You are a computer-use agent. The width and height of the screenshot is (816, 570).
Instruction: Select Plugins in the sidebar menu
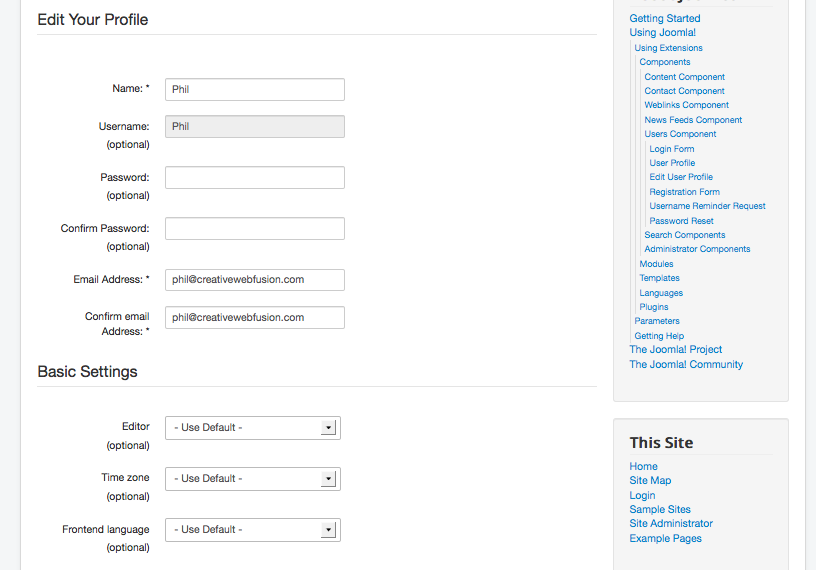pos(654,307)
